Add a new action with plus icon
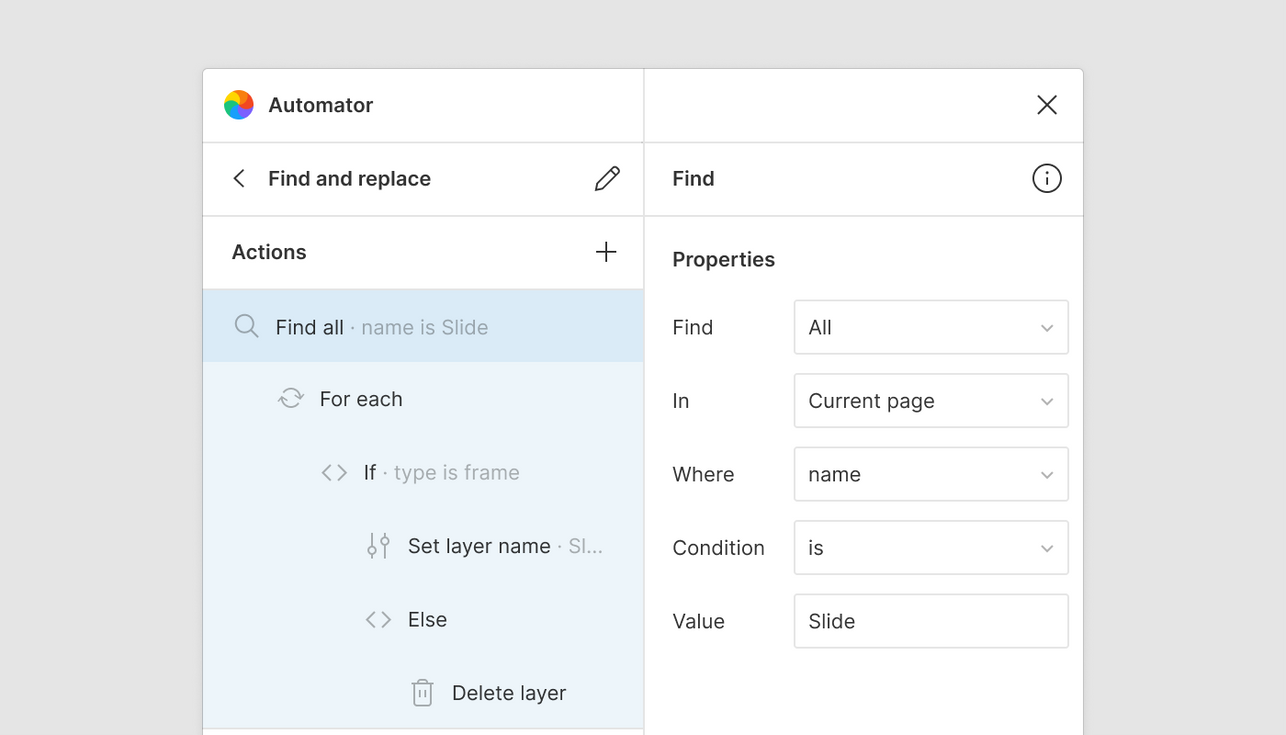Image resolution: width=1286 pixels, height=735 pixels. (x=606, y=252)
